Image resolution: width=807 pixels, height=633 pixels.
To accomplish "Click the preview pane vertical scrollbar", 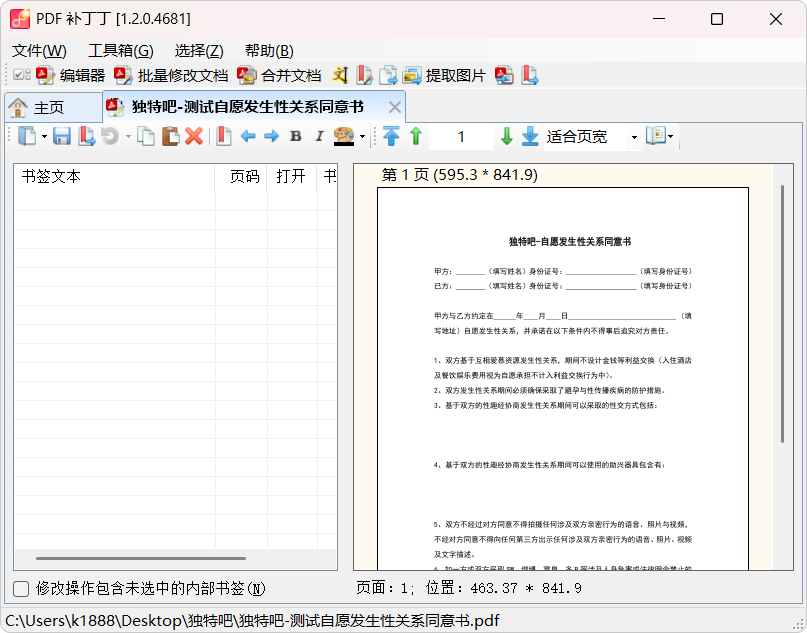I will (x=782, y=313).
